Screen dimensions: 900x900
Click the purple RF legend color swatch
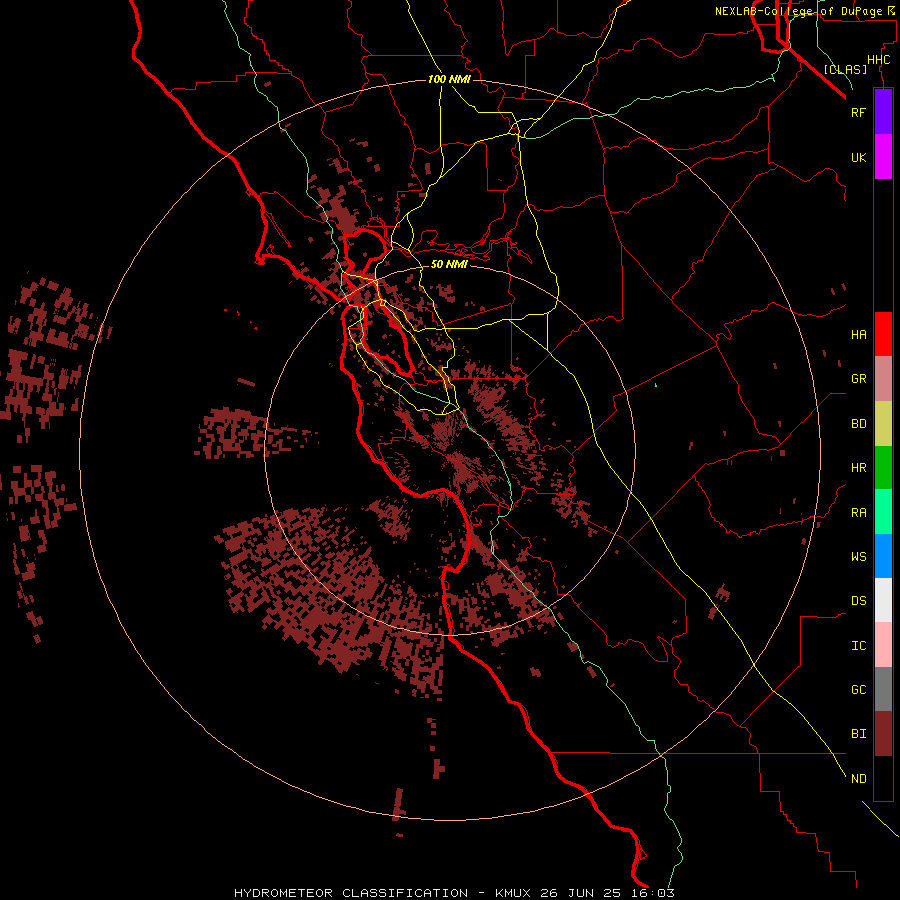(x=883, y=112)
